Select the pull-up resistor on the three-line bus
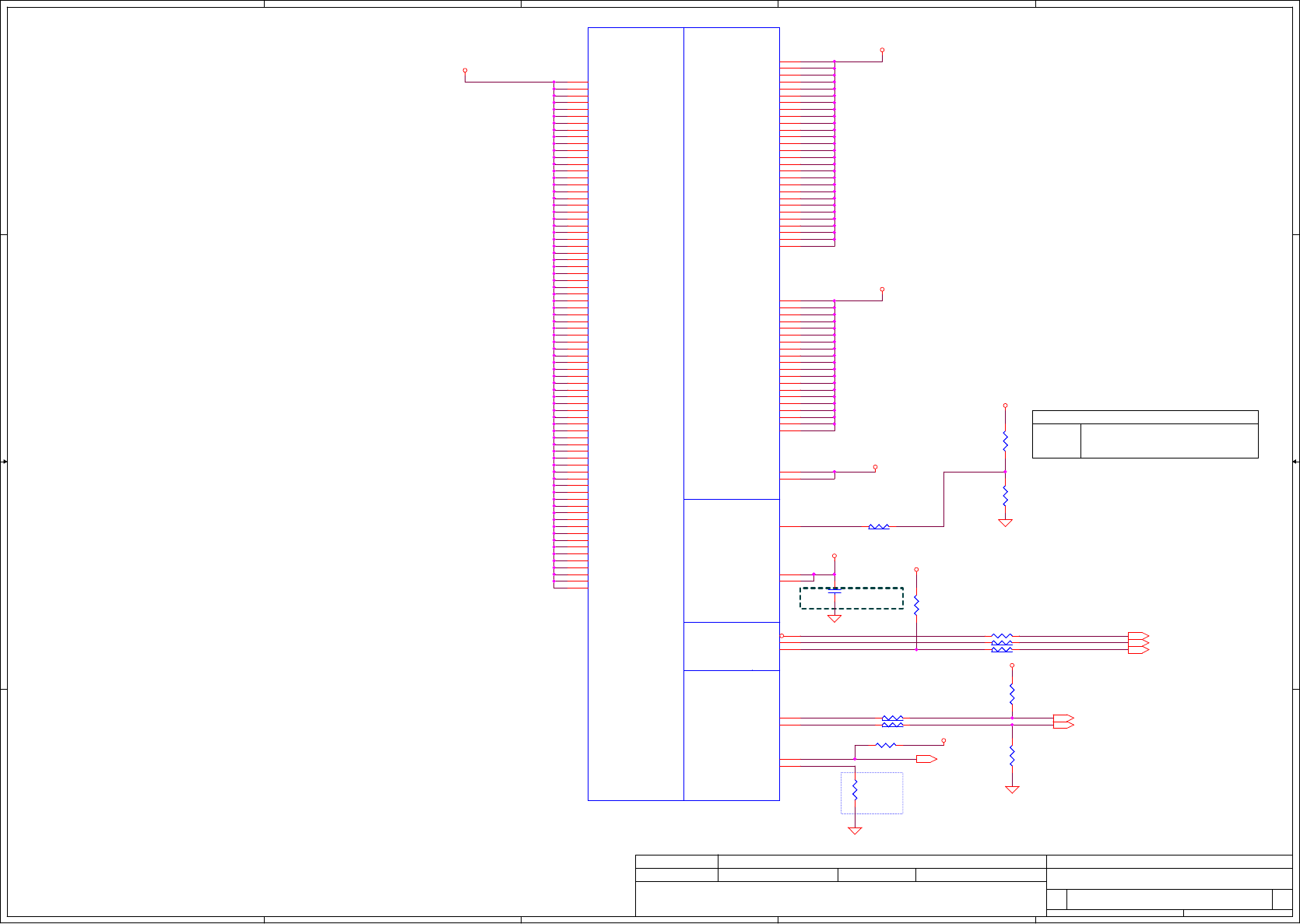This screenshot has width=1300, height=924. point(916,605)
